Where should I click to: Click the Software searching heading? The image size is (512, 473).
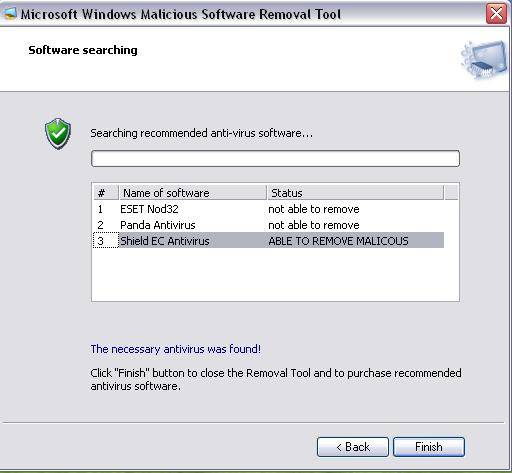pyautogui.click(x=83, y=50)
